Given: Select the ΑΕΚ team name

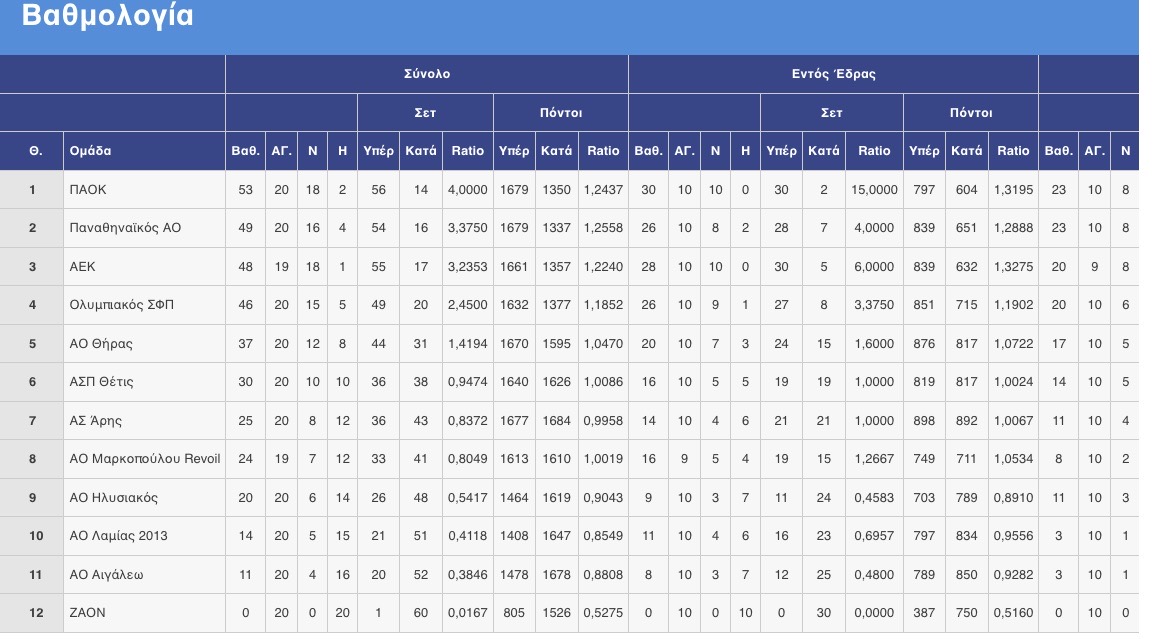Looking at the screenshot, I should click(83, 267).
